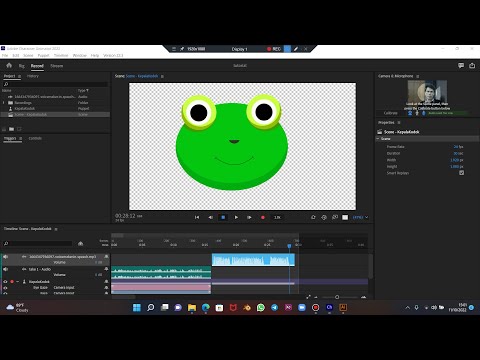
Task: Go to the Home screen icon
Action: 9,66
